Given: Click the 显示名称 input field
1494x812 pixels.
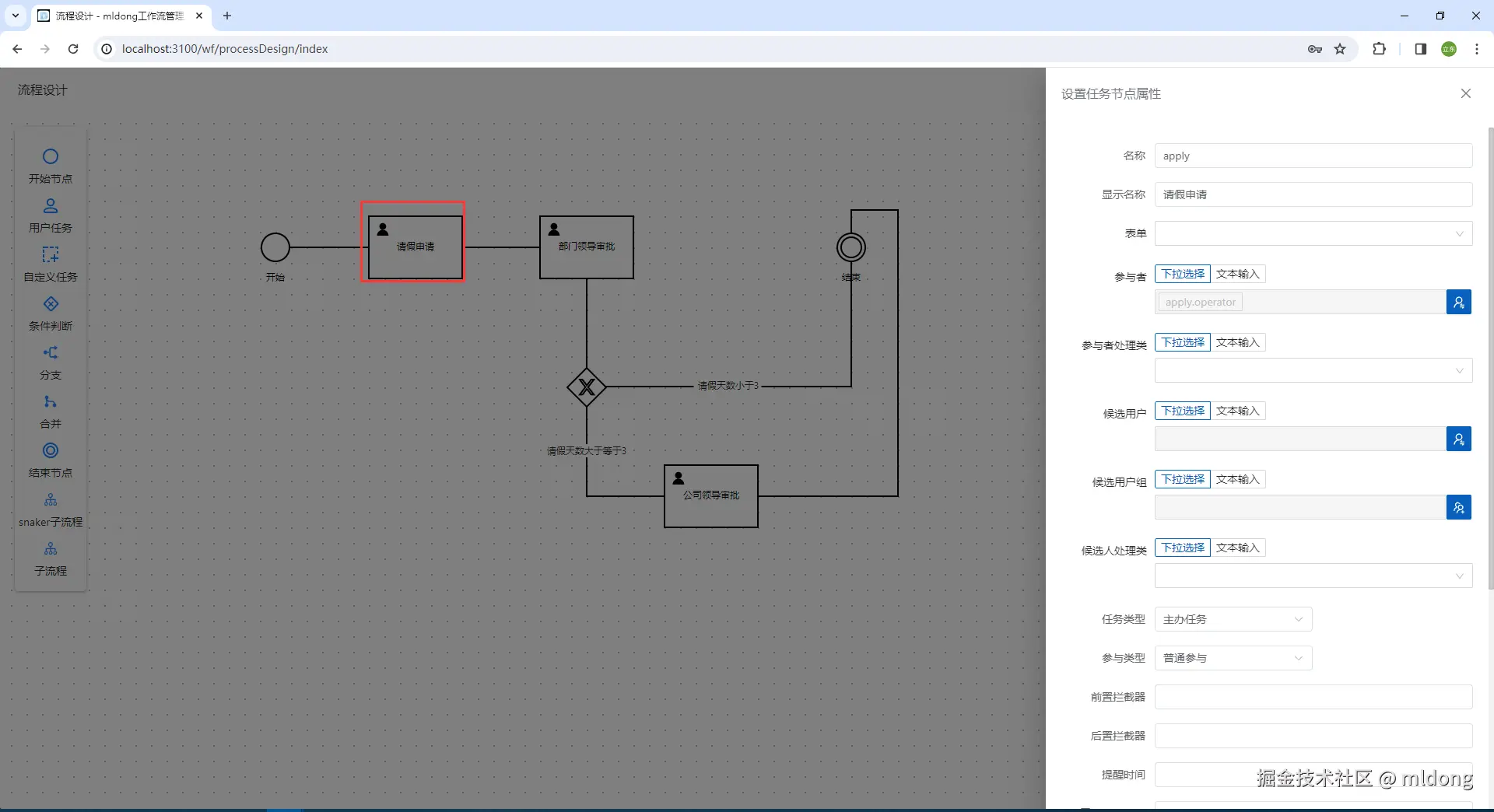Looking at the screenshot, I should 1313,194.
